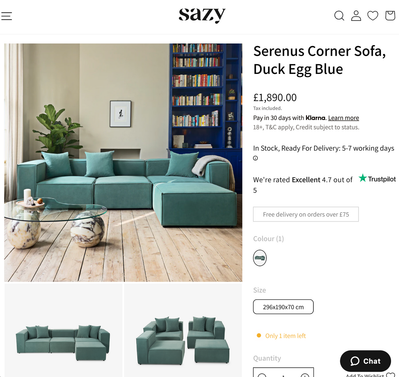View the sofa front view thumbnail
399x377 pixels.
(x=63, y=330)
